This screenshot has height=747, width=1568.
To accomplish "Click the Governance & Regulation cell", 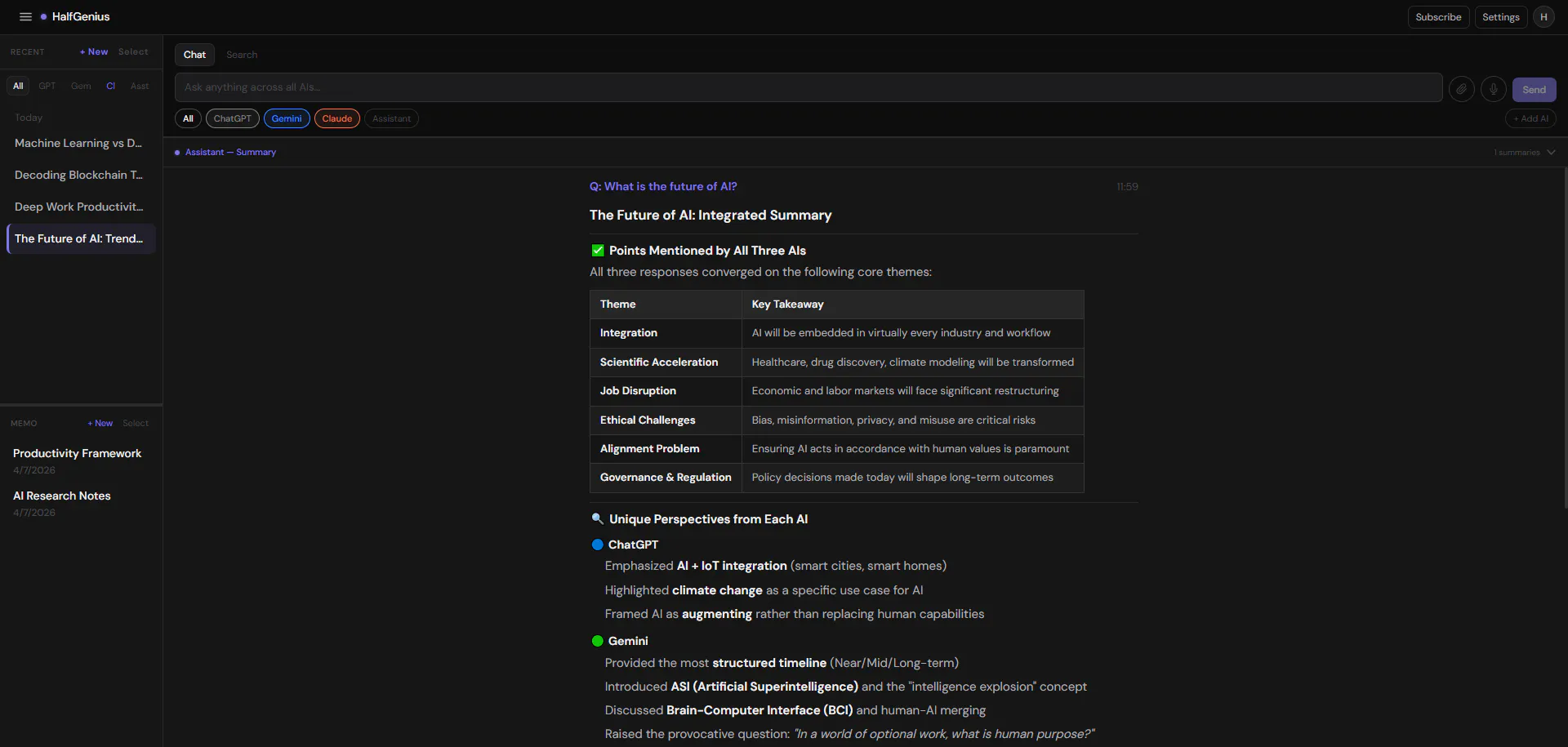I will coord(666,478).
